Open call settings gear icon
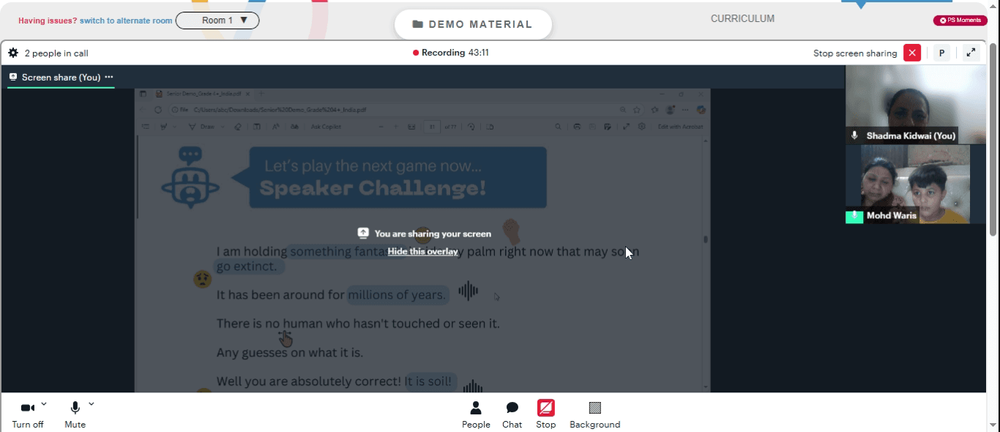Screen dimensions: 1000x432 pyautogui.click(x=13, y=53)
